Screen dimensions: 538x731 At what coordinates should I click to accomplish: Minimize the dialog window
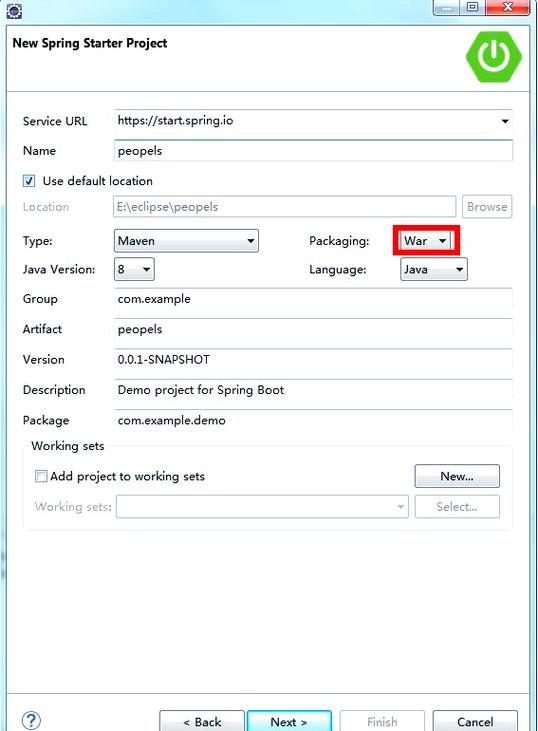(447, 7)
